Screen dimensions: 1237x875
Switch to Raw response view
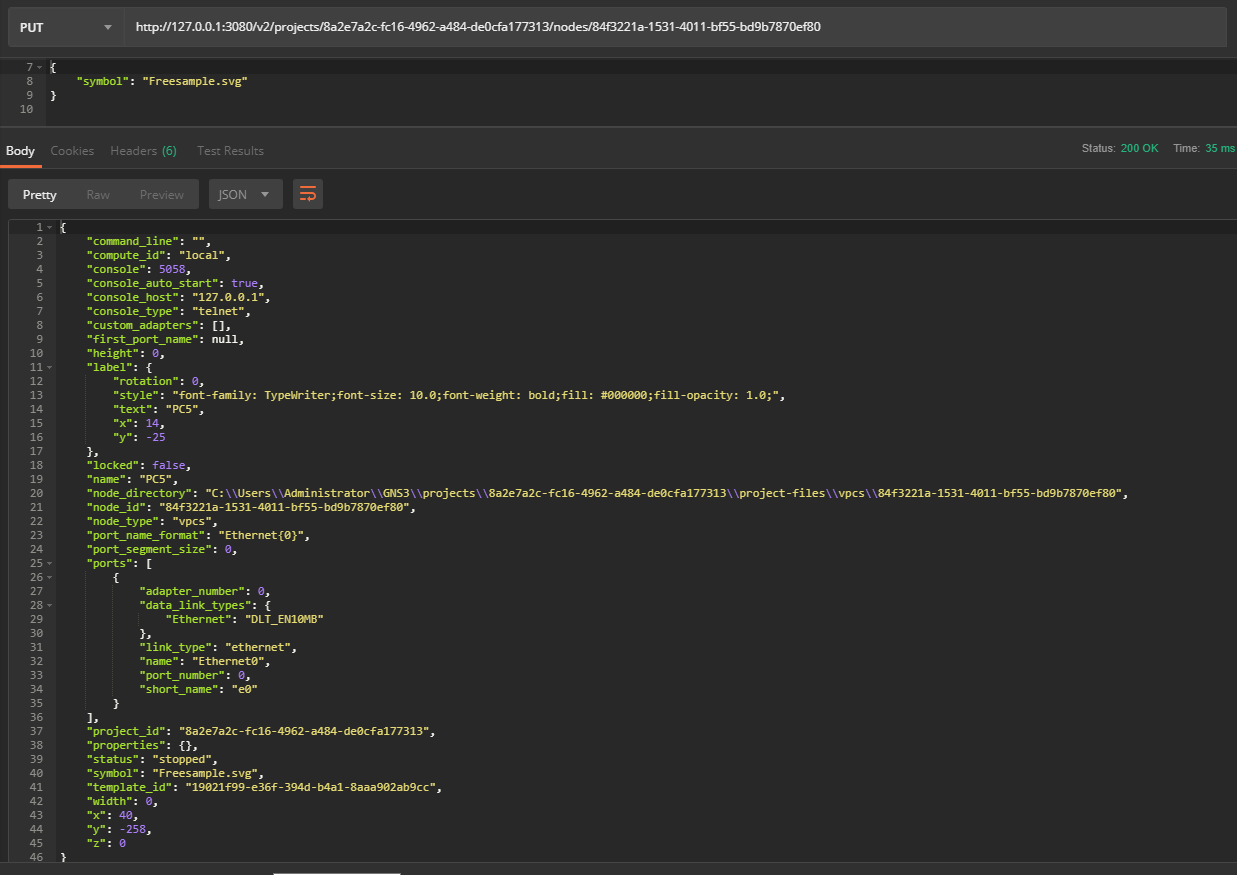point(98,194)
